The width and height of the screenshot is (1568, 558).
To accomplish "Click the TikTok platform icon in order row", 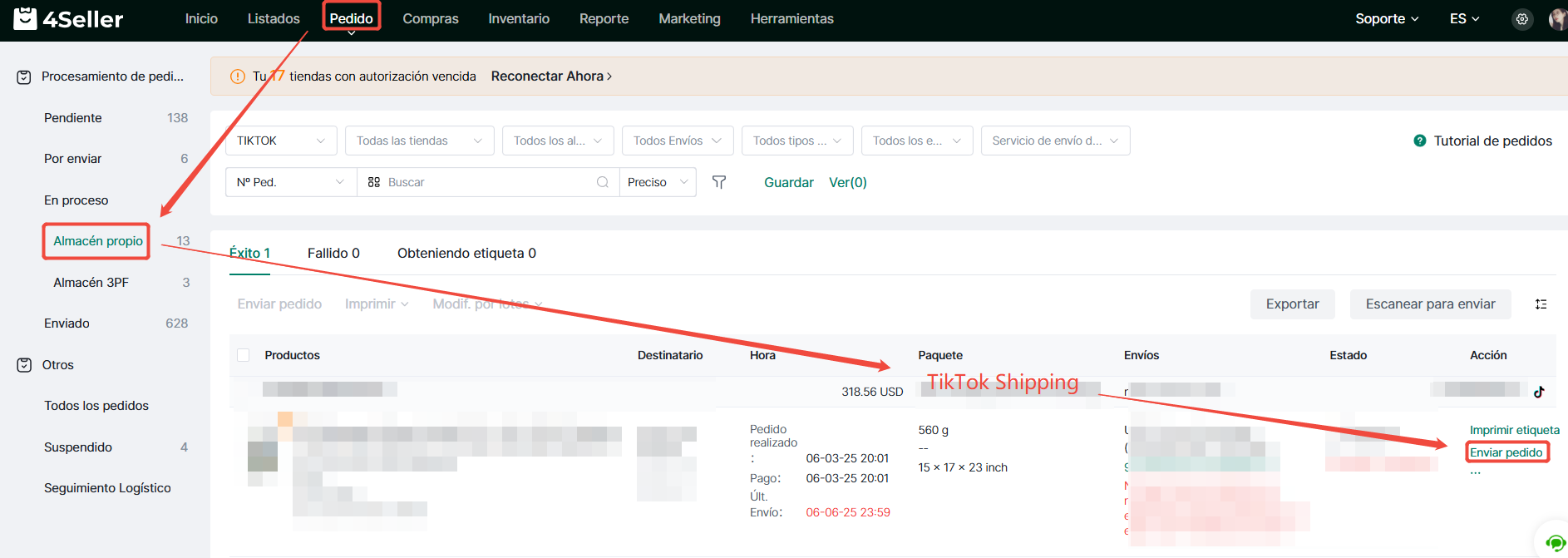I will 1539,392.
